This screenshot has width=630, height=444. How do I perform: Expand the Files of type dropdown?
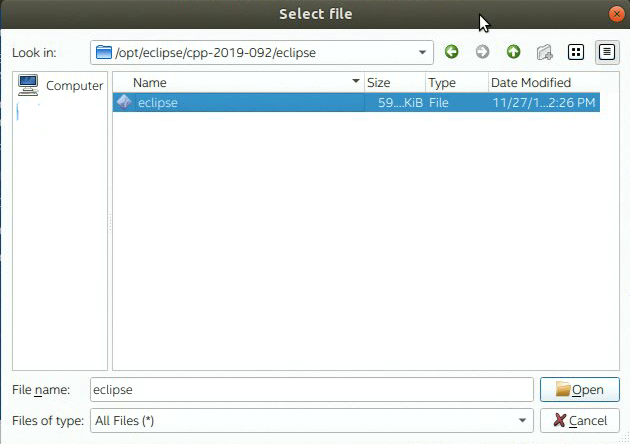pyautogui.click(x=522, y=420)
